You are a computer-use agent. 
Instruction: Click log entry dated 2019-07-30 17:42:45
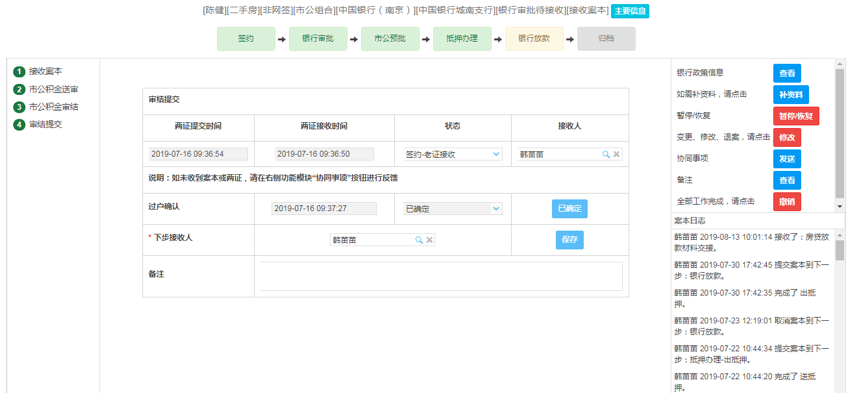coord(752,270)
